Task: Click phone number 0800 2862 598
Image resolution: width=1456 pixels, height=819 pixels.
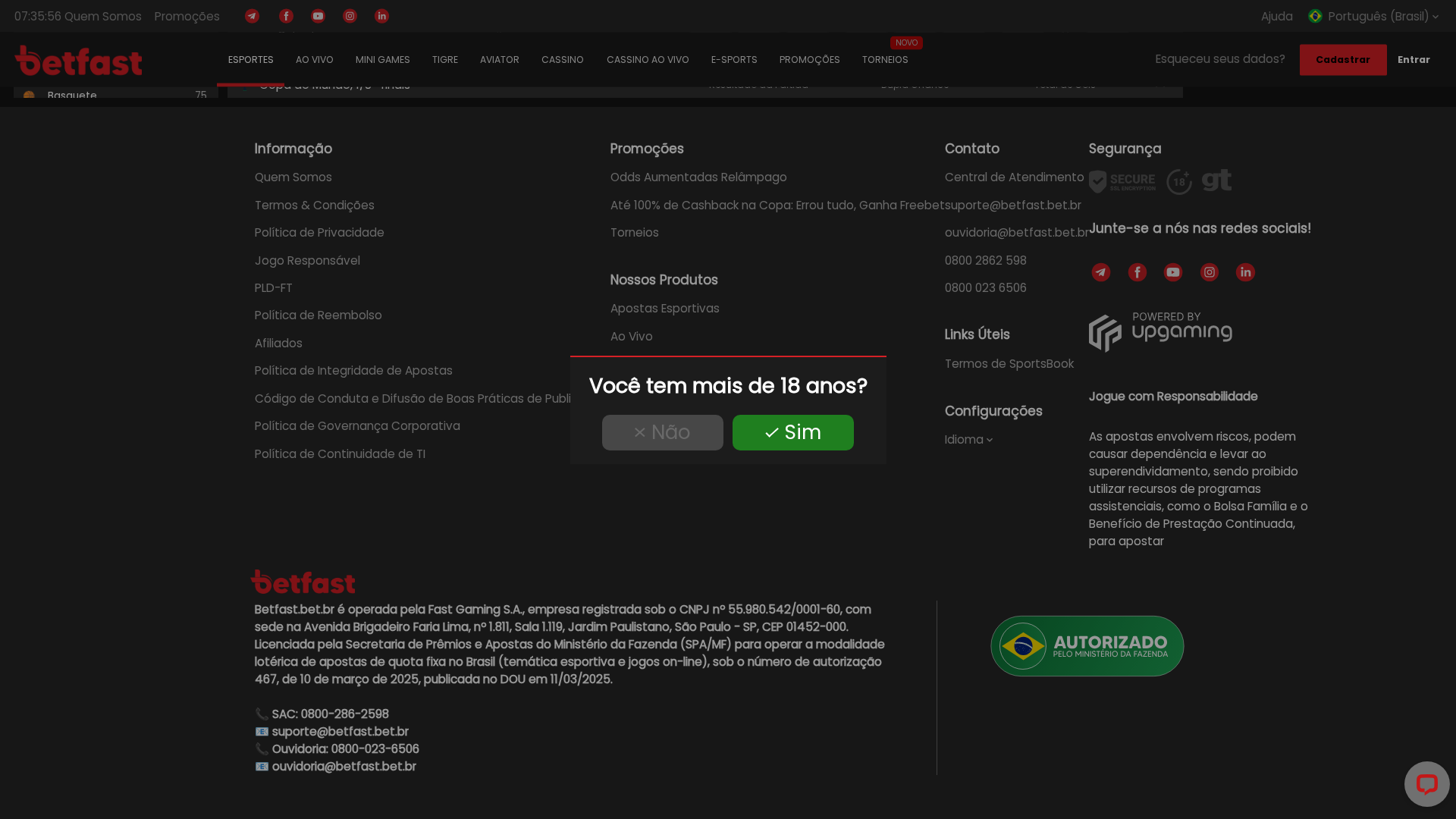Action: click(x=986, y=261)
